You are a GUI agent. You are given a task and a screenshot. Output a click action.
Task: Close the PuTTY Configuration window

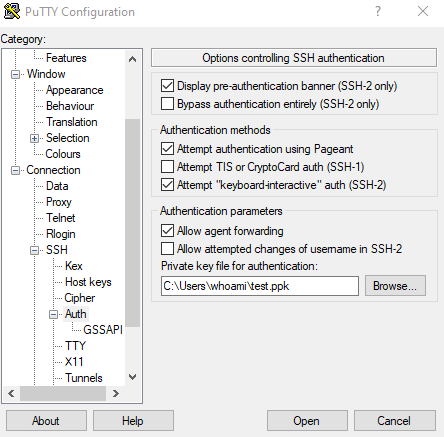point(423,12)
